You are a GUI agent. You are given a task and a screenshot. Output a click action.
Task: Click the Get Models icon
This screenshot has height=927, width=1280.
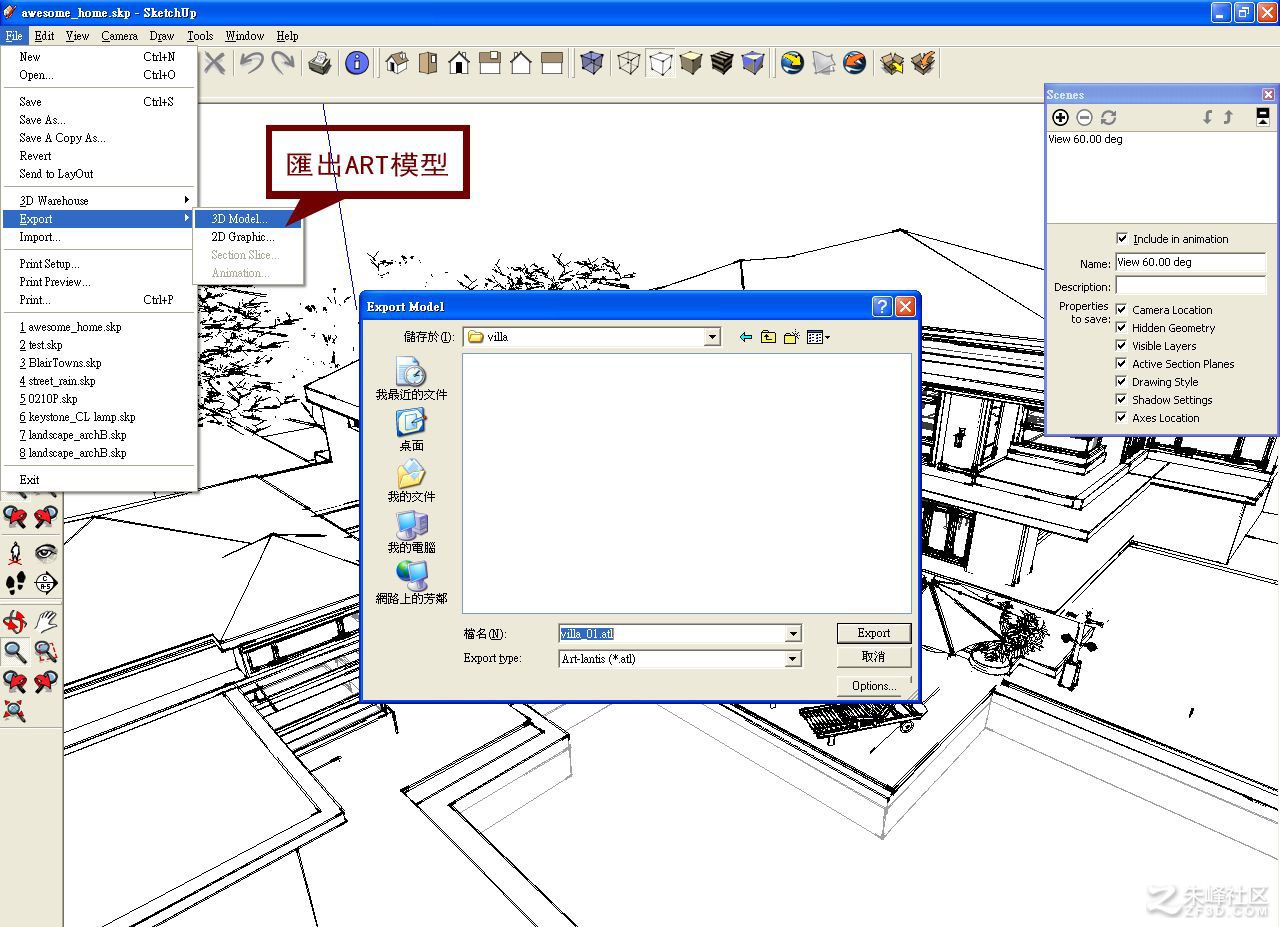tap(892, 63)
